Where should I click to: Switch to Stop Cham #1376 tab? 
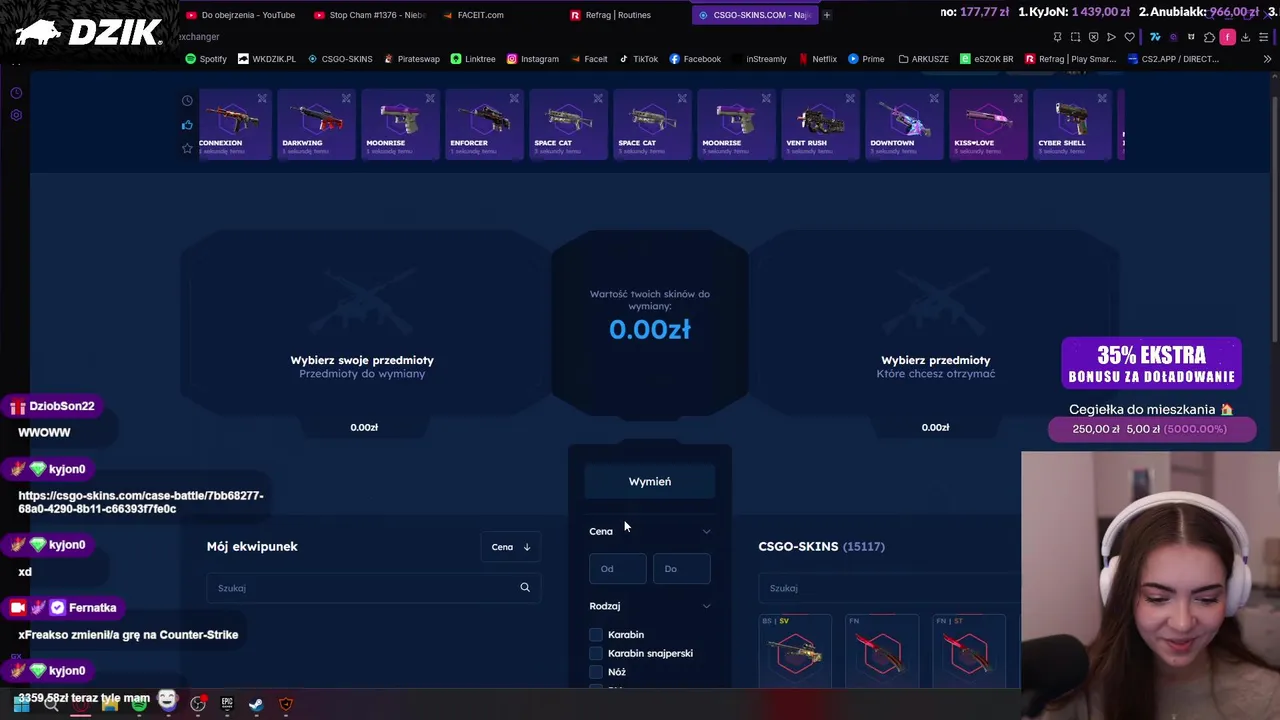click(x=370, y=15)
